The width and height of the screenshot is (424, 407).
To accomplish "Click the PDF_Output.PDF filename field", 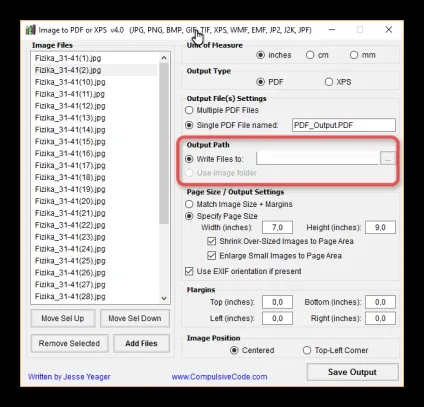I will (x=344, y=125).
